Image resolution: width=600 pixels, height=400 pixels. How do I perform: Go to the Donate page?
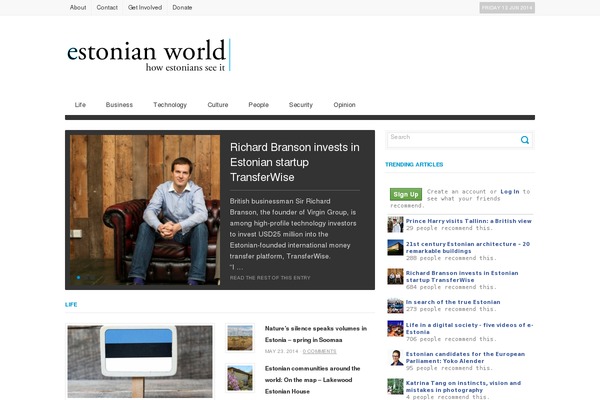[x=182, y=7]
